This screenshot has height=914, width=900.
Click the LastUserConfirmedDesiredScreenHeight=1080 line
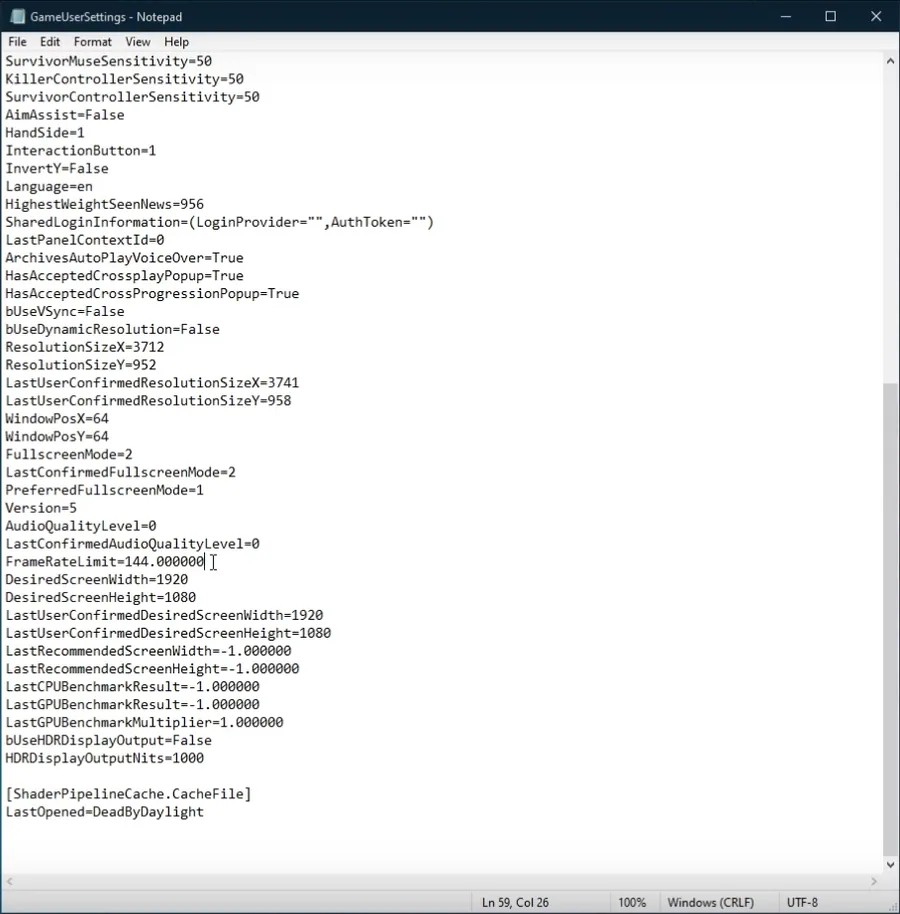click(x=168, y=633)
